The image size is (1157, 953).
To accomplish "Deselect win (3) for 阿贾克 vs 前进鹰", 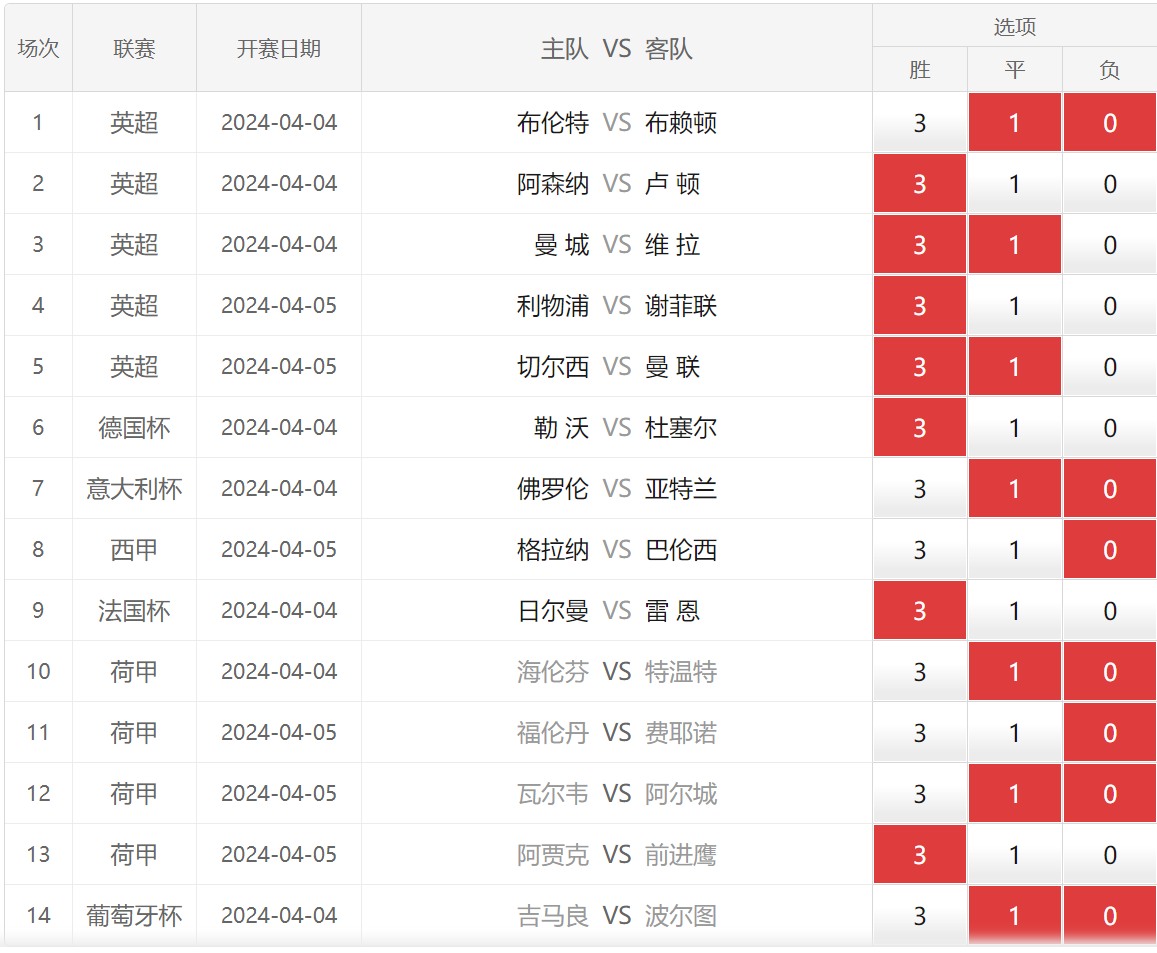I will coord(919,854).
